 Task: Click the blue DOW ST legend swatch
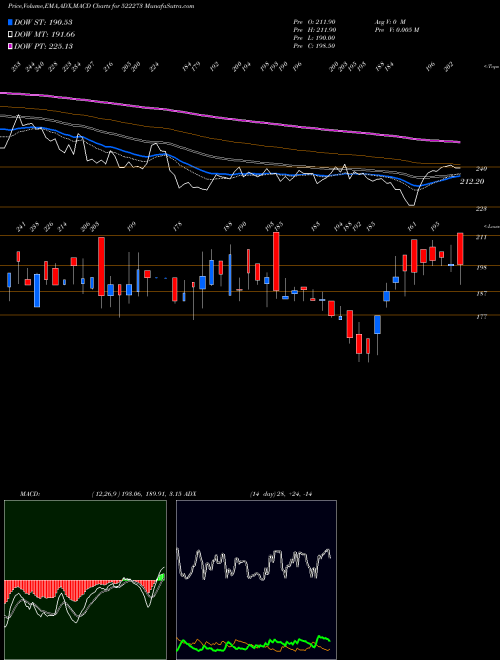point(10,22)
